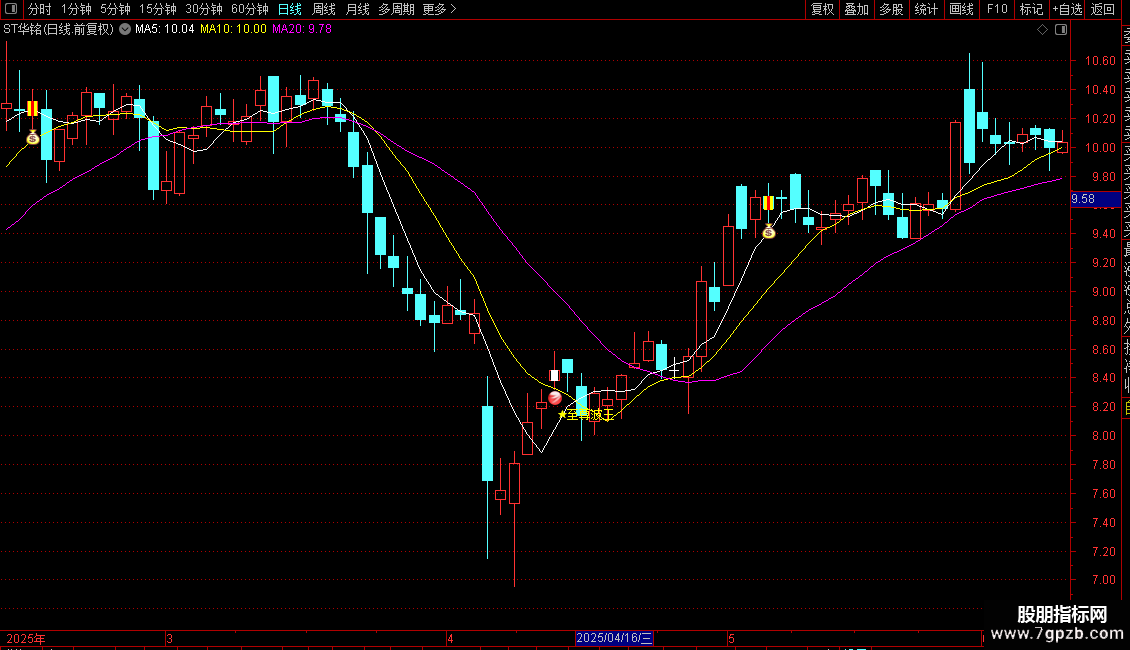This screenshot has width=1130, height=650.
Task: Click the 返回 back button
Action: pos(1103,9)
